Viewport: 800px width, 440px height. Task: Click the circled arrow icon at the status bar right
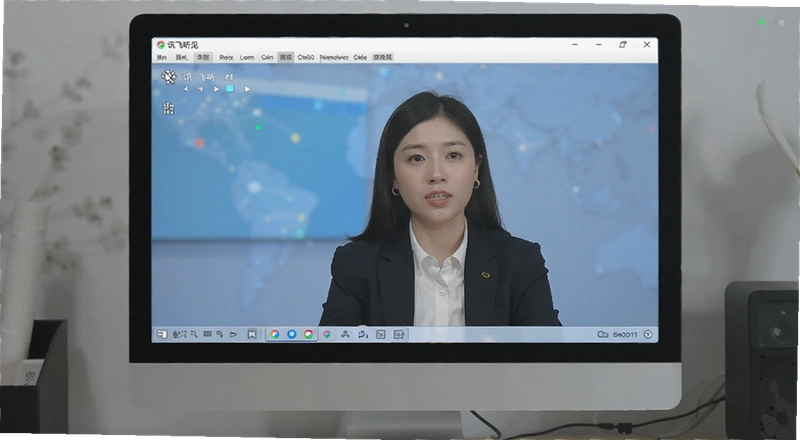click(648, 334)
